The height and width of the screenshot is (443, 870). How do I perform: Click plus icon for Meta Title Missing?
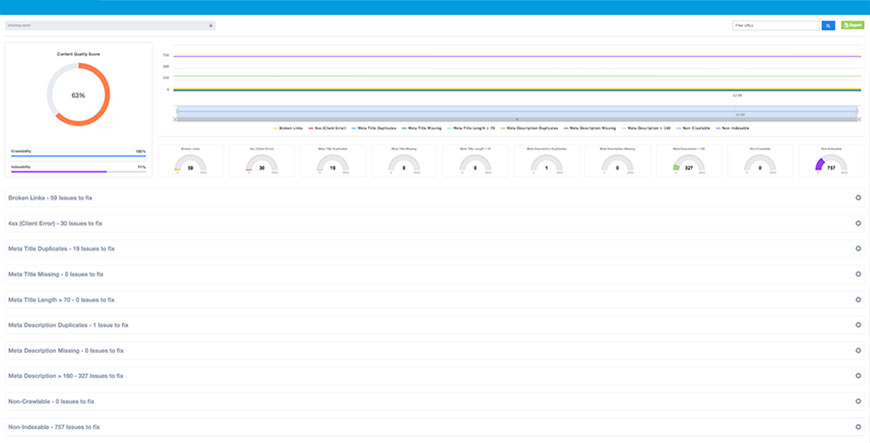[858, 274]
